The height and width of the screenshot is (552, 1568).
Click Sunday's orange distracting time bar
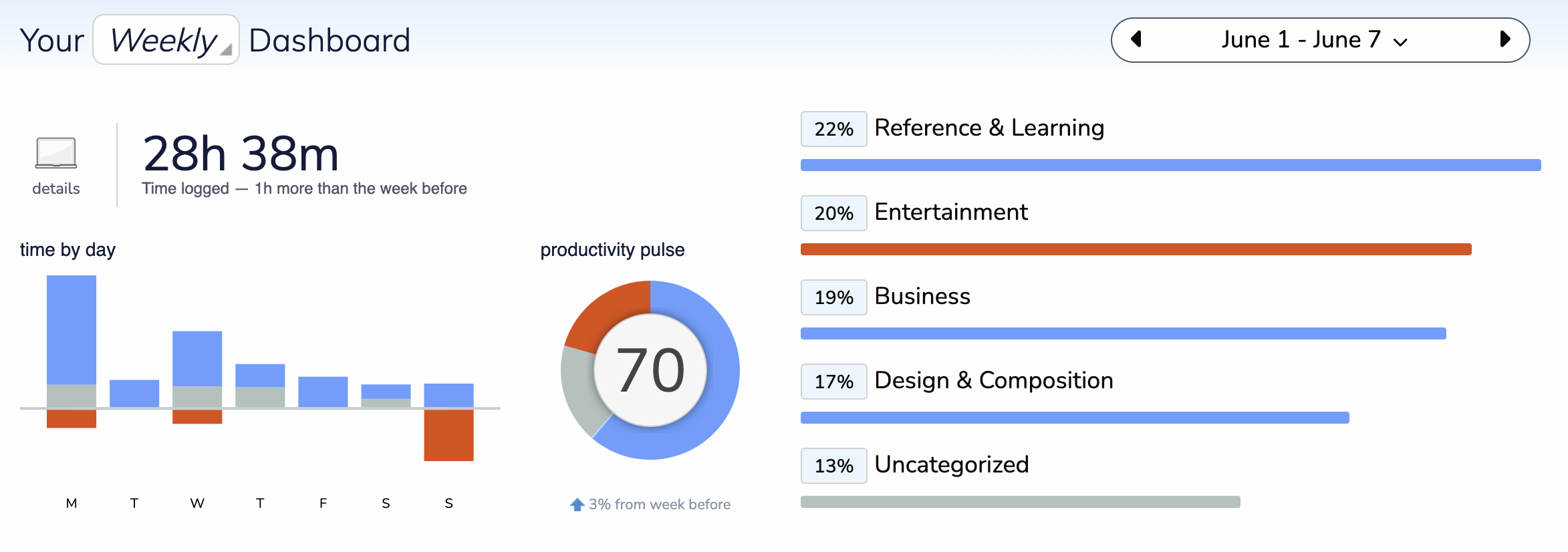coord(449,435)
